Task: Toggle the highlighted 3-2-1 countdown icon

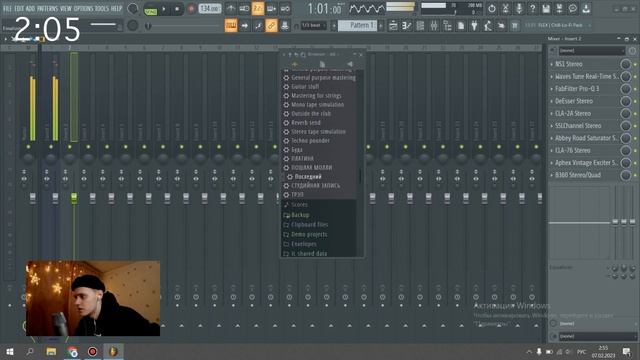Action: pyautogui.click(x=258, y=9)
